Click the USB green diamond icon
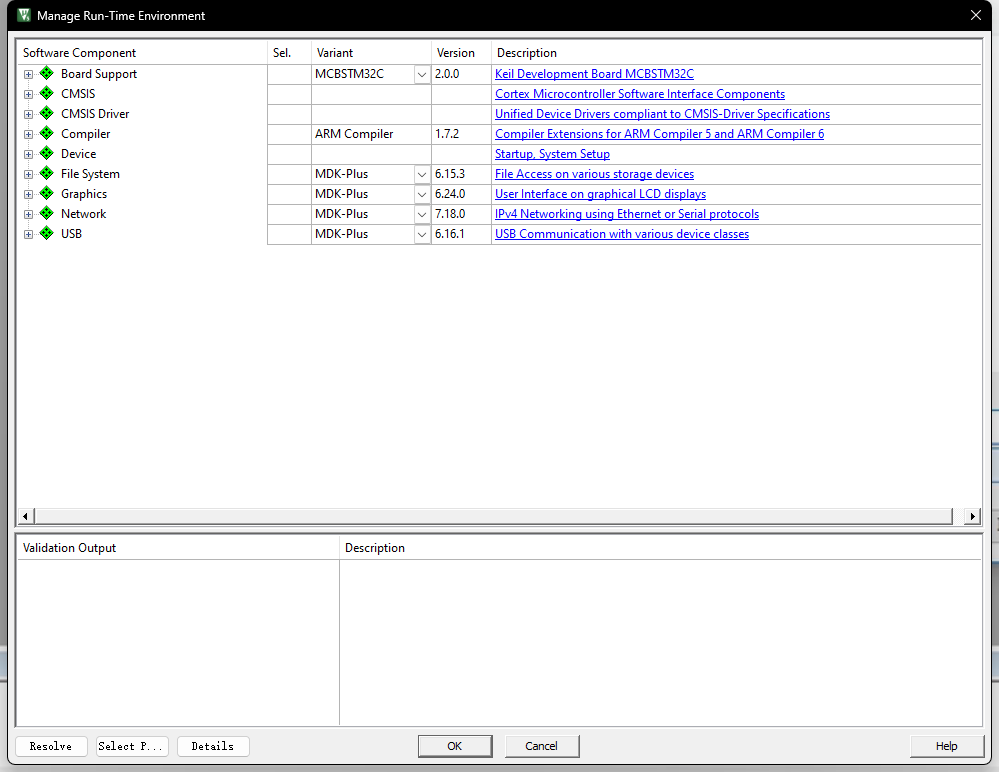Viewport: 999px width, 772px height. [47, 234]
